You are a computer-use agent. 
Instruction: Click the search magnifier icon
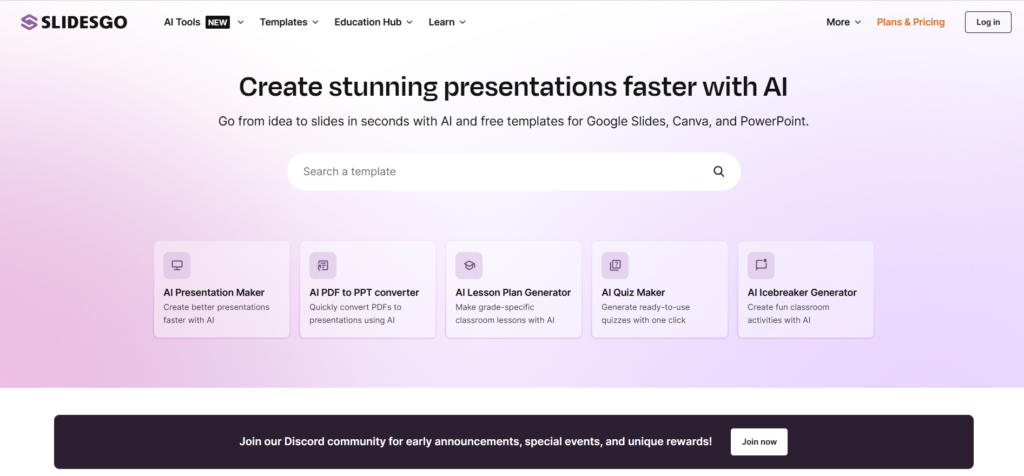point(718,172)
